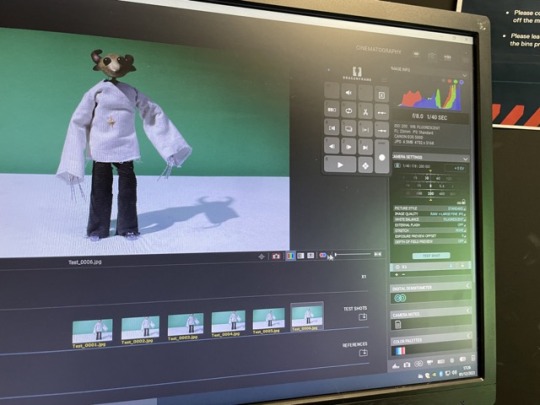Open the Cinematography workspace tab
540x405 pixels.
[x=378, y=50]
